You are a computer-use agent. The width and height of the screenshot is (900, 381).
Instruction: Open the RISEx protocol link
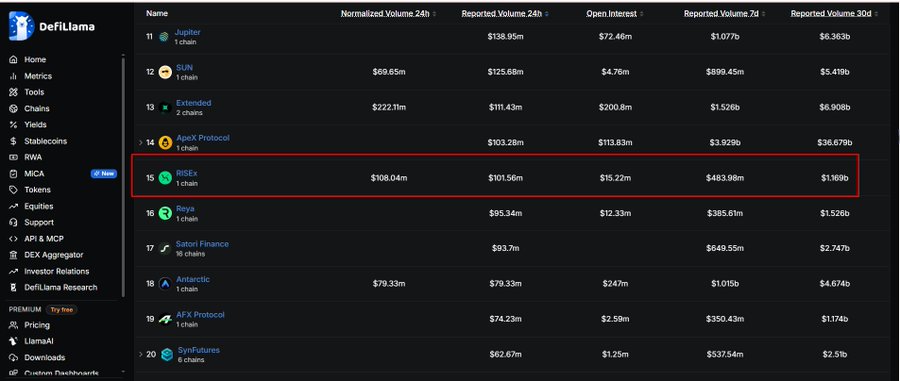187,173
